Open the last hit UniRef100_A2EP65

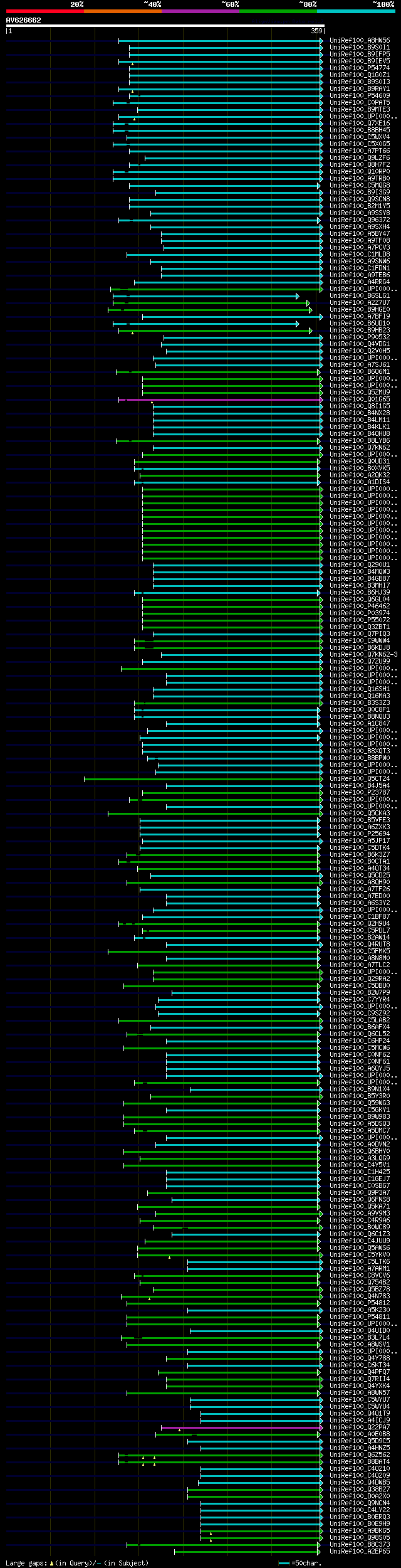point(360,1552)
